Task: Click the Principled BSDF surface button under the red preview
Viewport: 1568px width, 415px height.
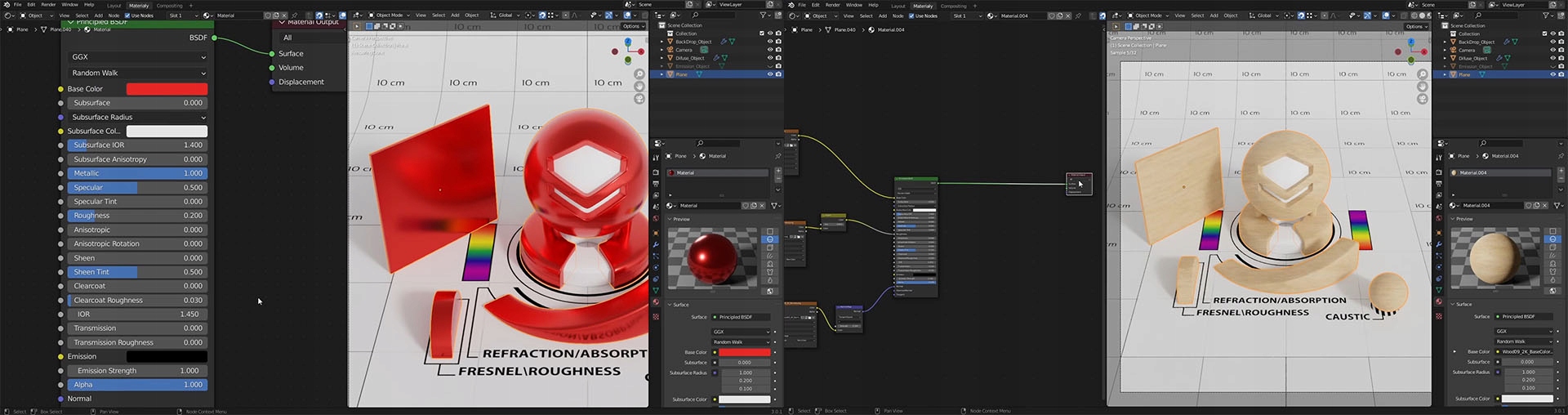Action: click(740, 317)
